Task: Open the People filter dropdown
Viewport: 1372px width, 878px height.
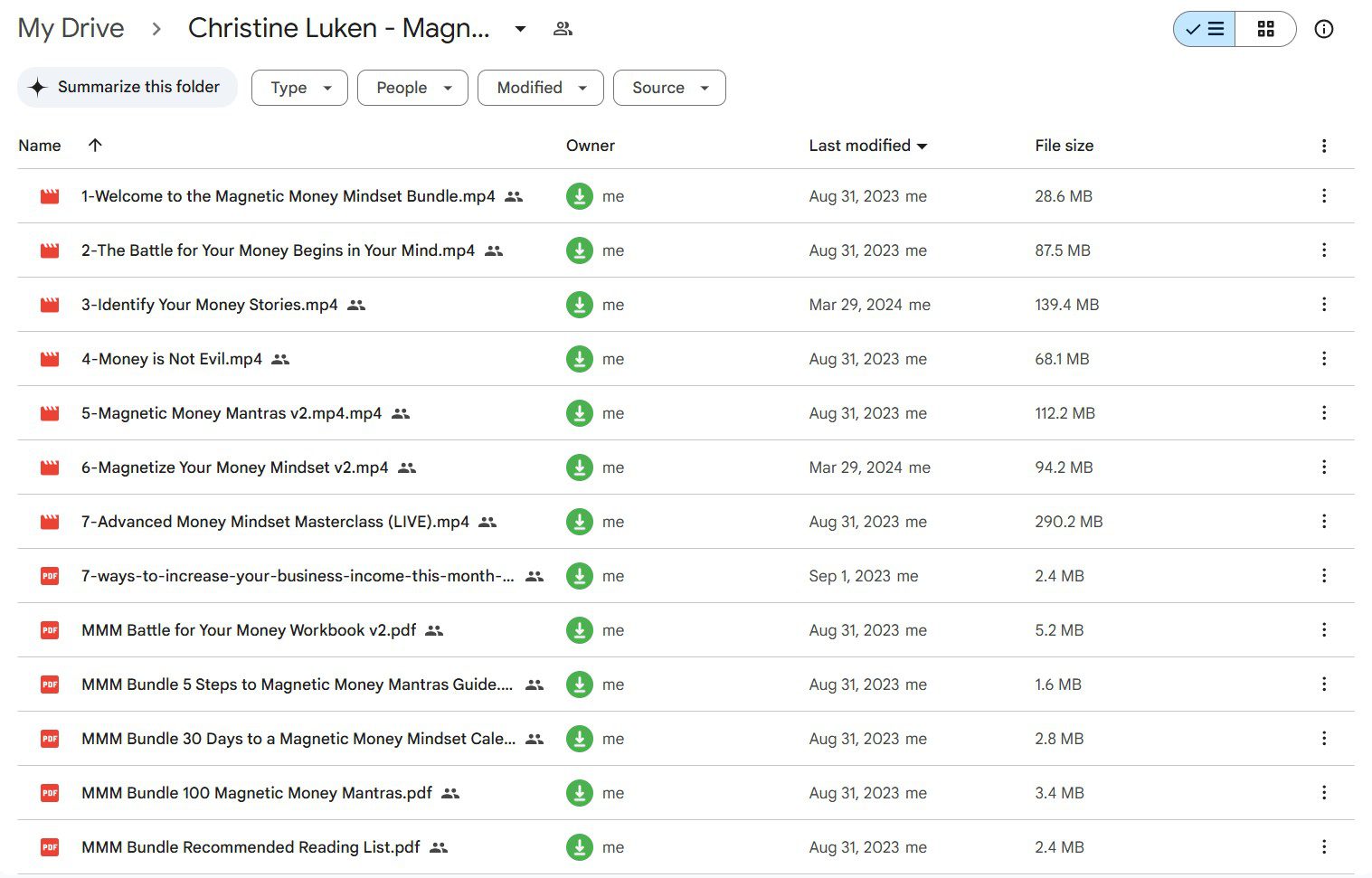Action: point(412,88)
